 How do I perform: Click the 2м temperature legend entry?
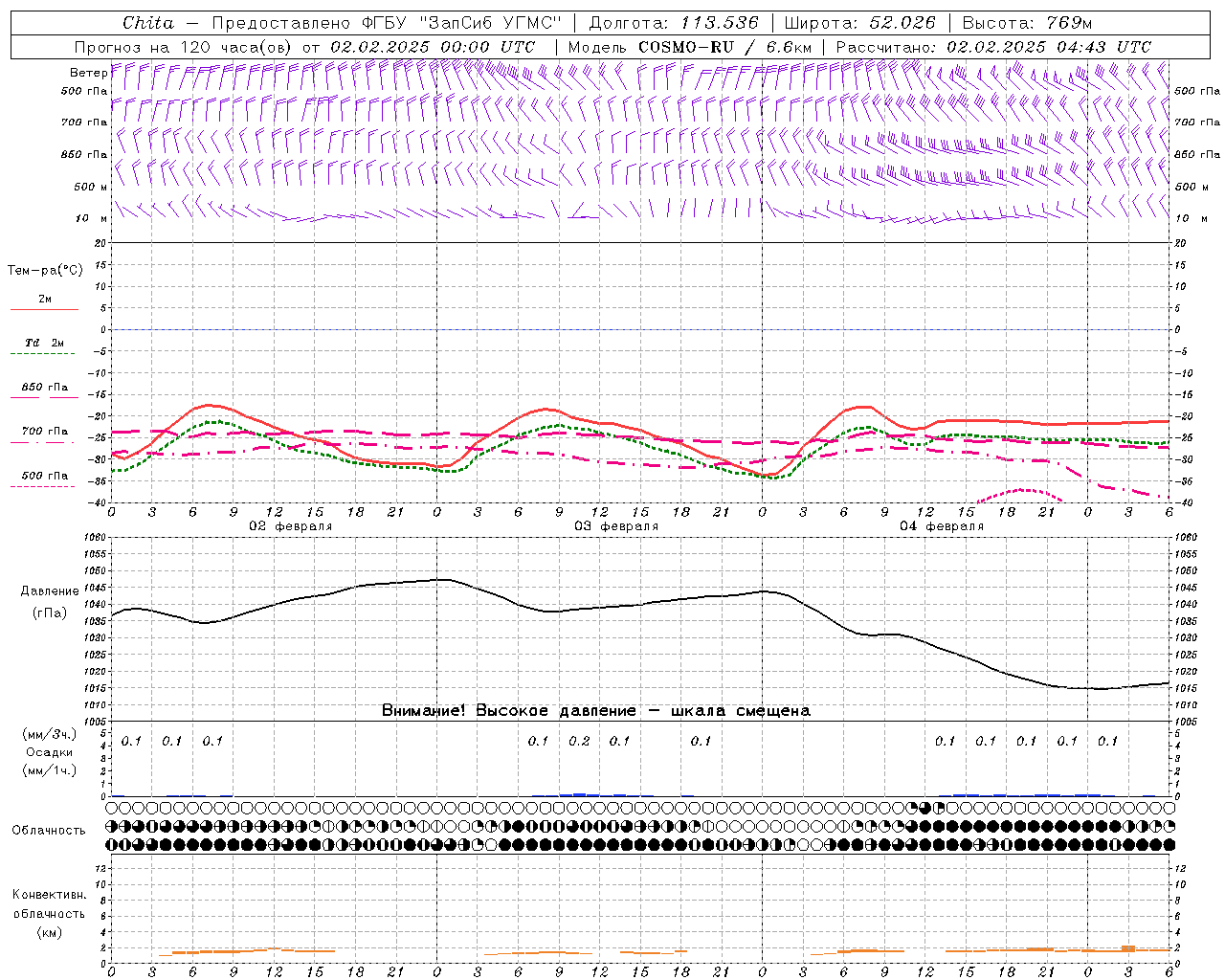[x=45, y=299]
